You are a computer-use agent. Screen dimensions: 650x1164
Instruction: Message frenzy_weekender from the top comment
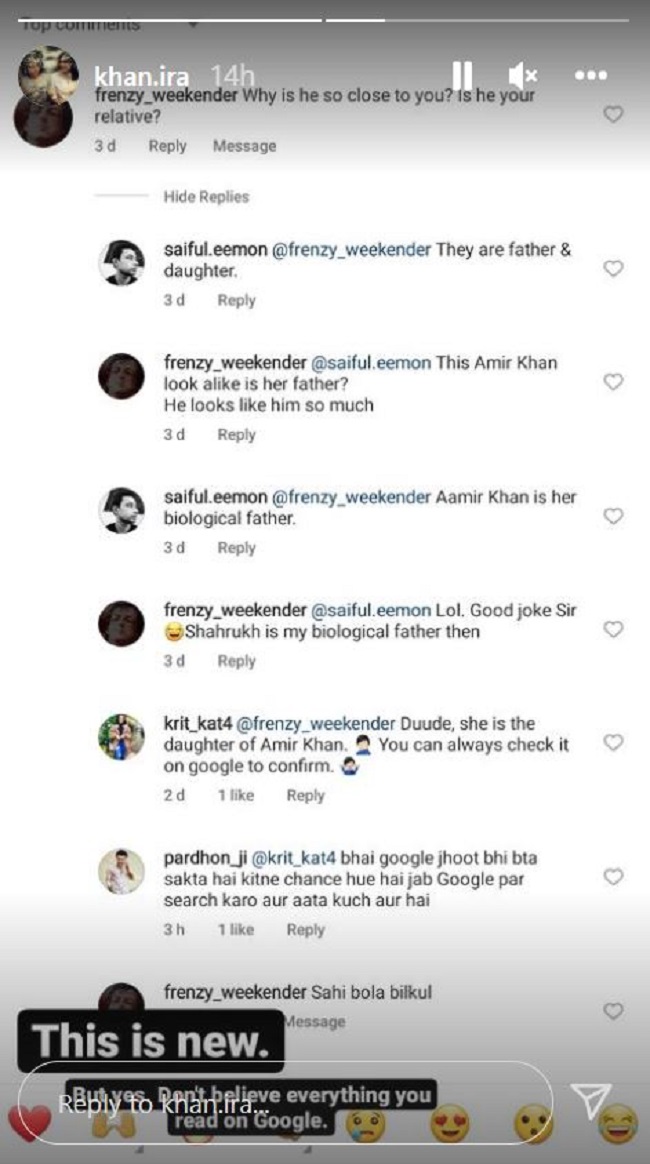[244, 146]
